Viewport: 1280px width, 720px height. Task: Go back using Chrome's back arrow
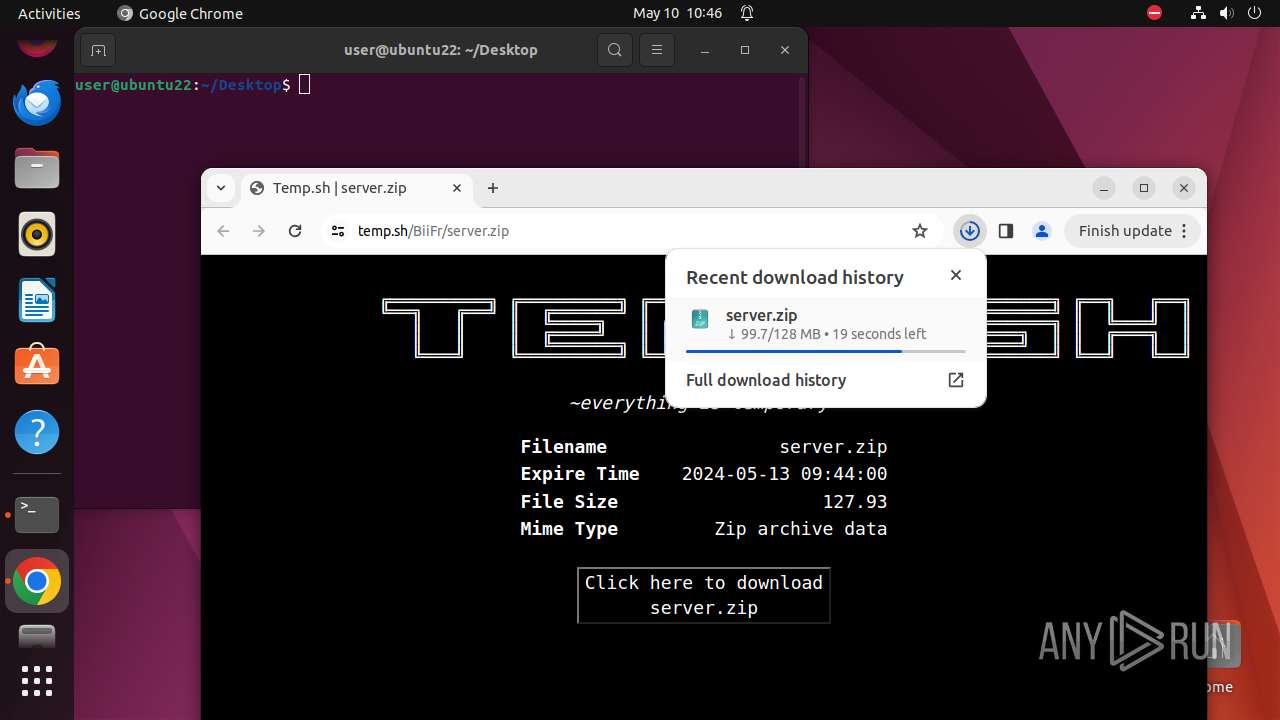(223, 231)
